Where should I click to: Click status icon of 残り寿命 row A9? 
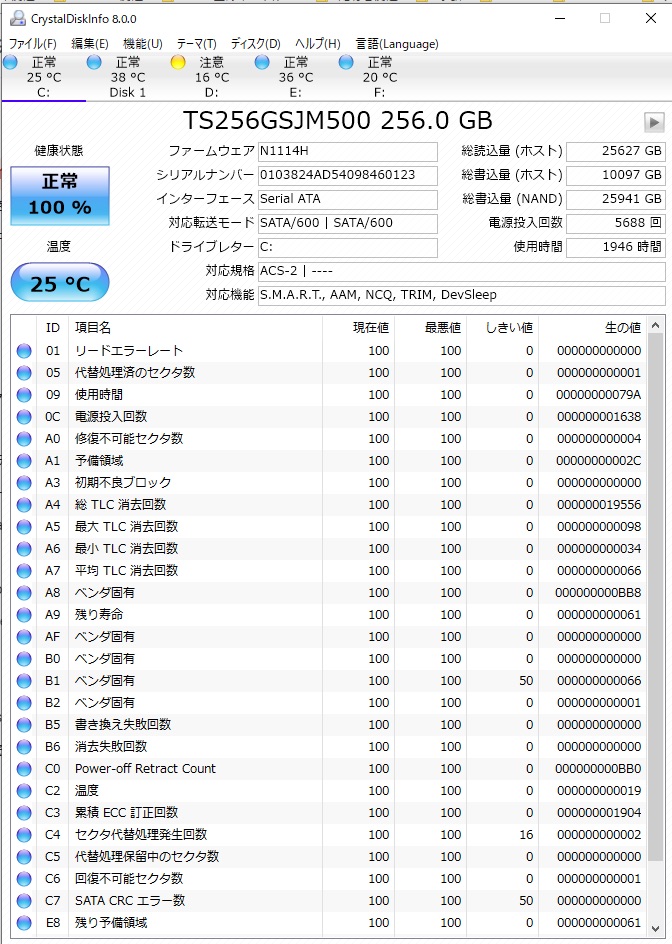[x=24, y=615]
